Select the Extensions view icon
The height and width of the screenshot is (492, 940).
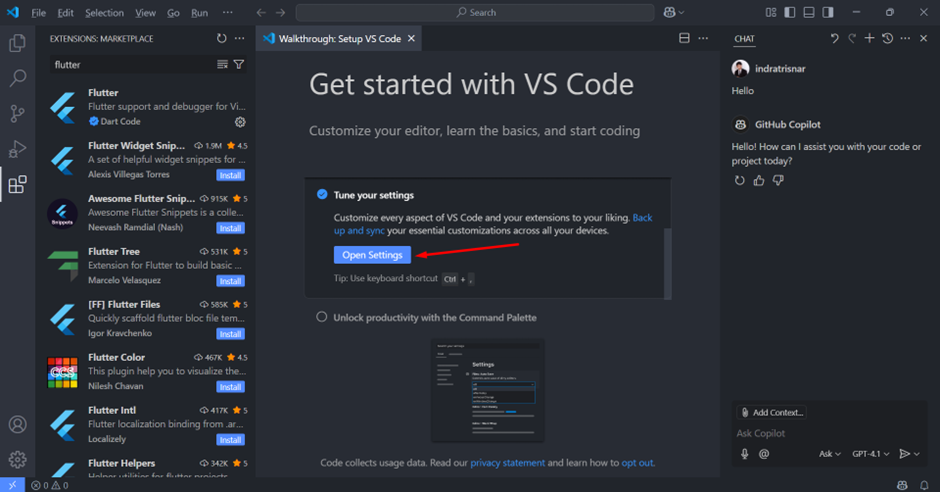(17, 184)
